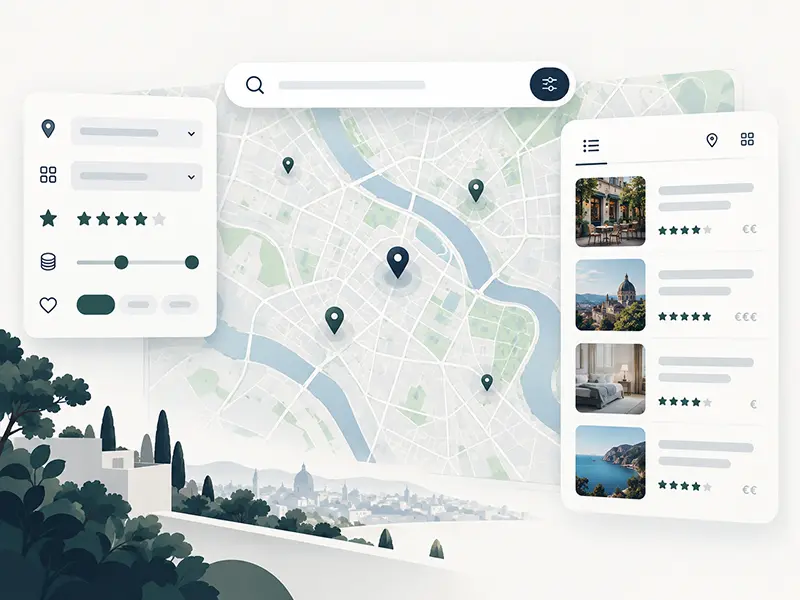Click the chevron of the category dropdown

(191, 177)
